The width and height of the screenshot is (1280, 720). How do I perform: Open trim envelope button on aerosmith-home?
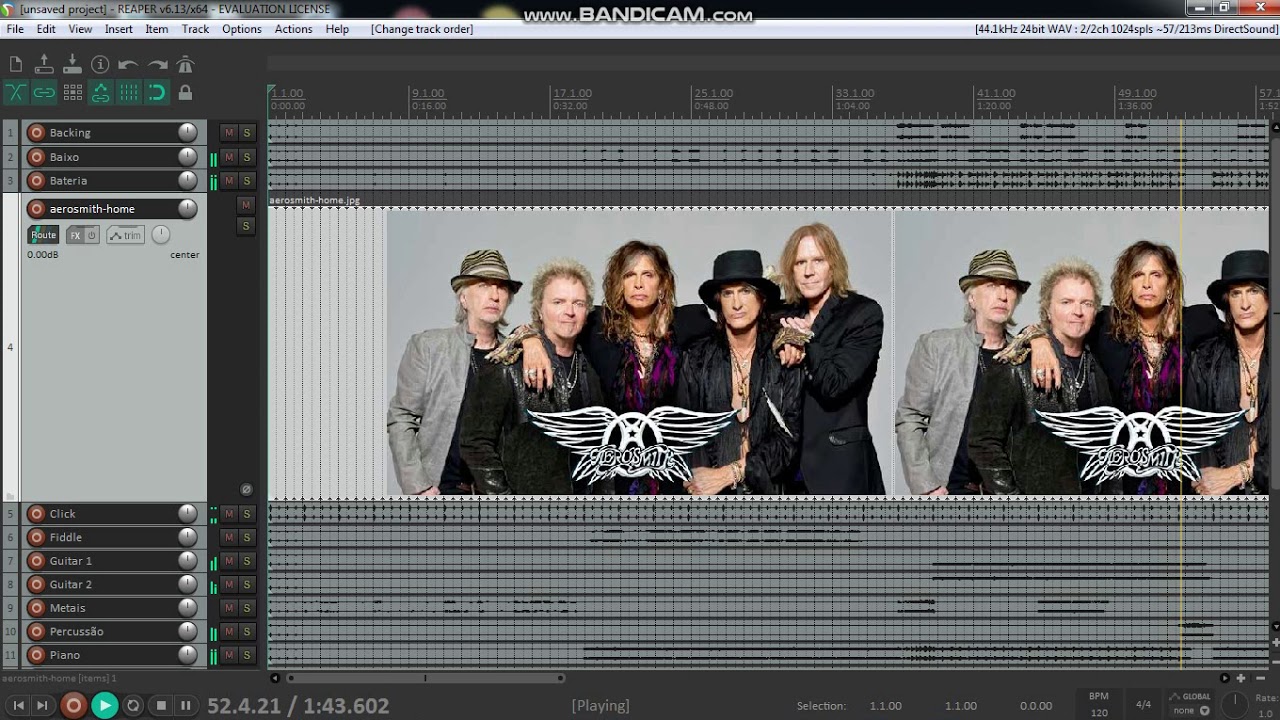point(126,235)
